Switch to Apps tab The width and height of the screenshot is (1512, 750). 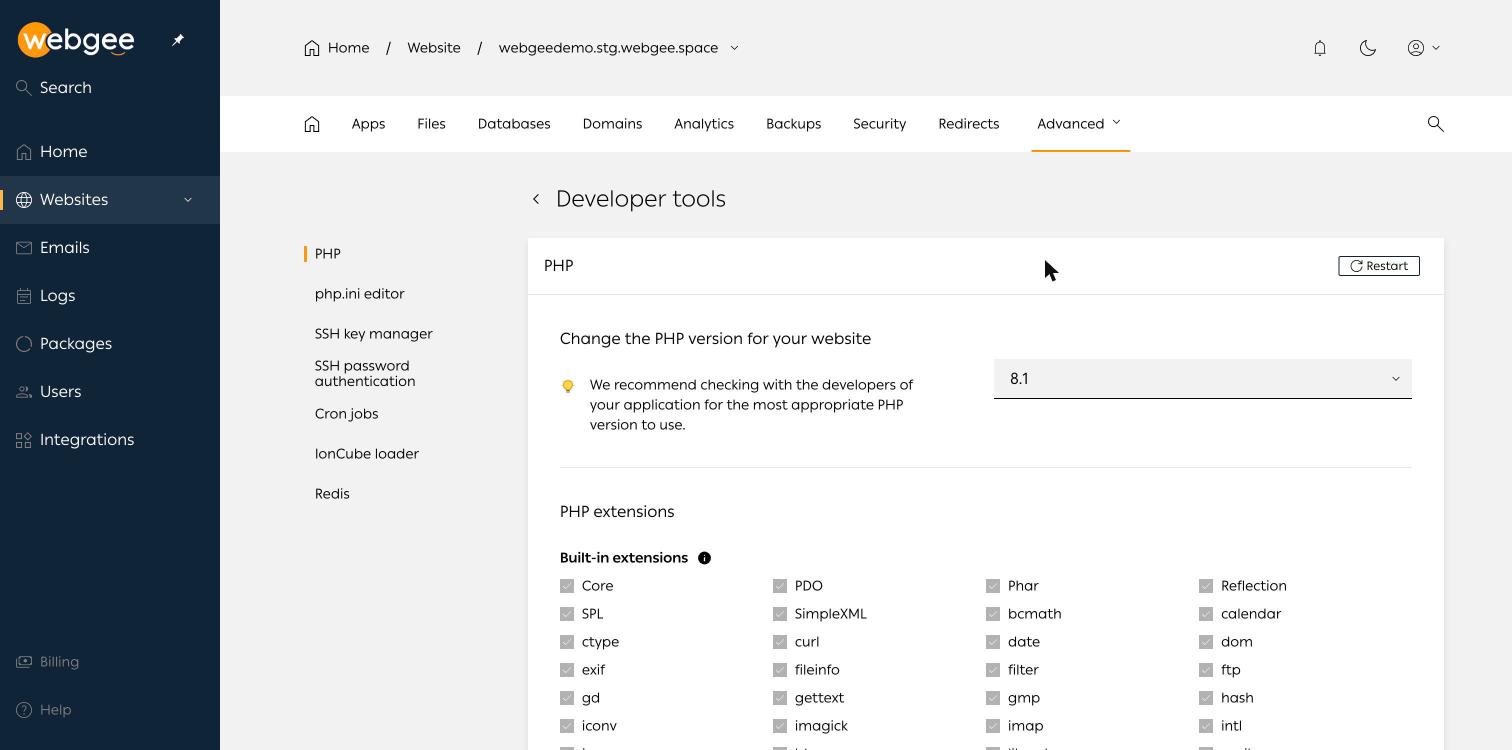pos(368,124)
